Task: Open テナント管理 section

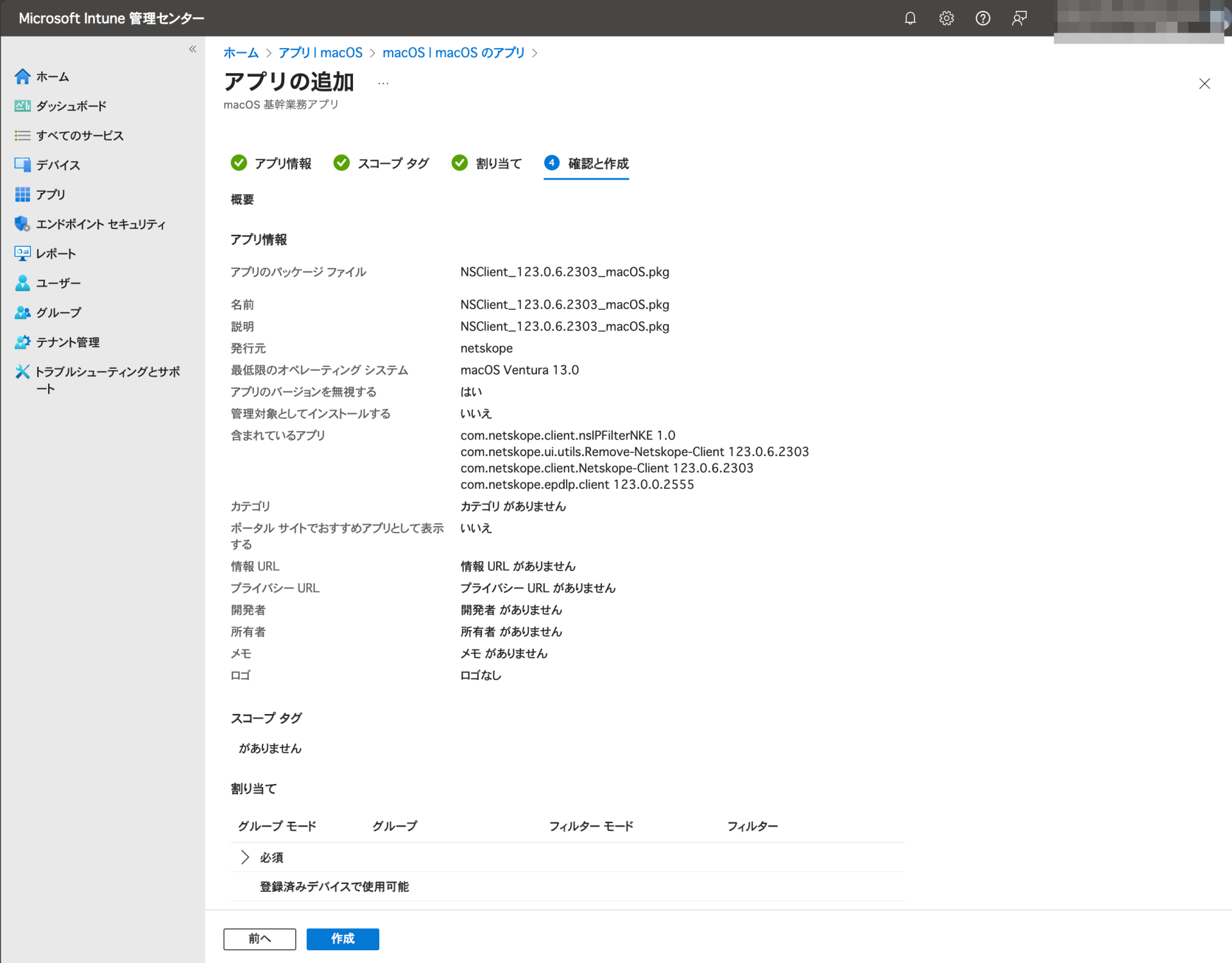Action: [x=67, y=342]
